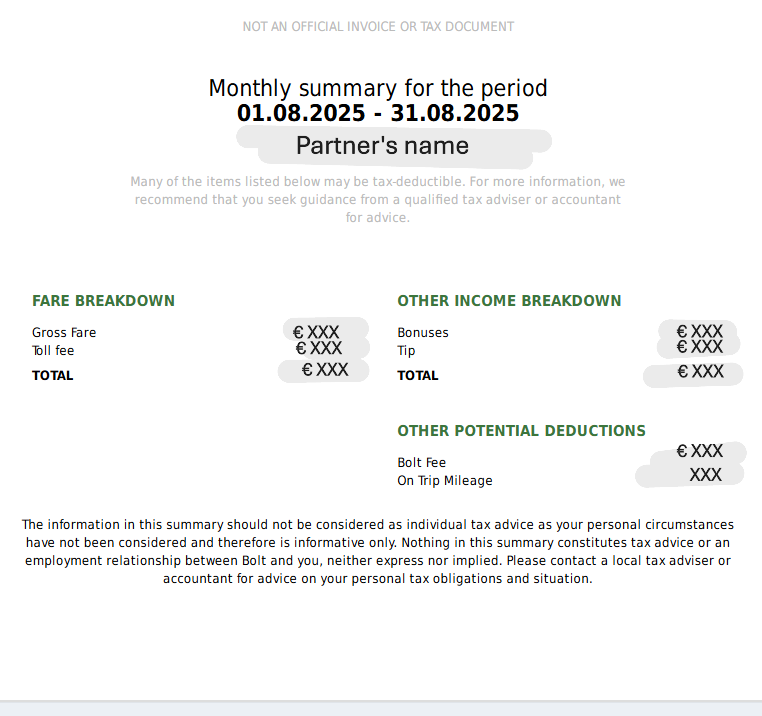Screen dimensions: 762x716
Task: Click the Tip amount value
Action: point(700,347)
